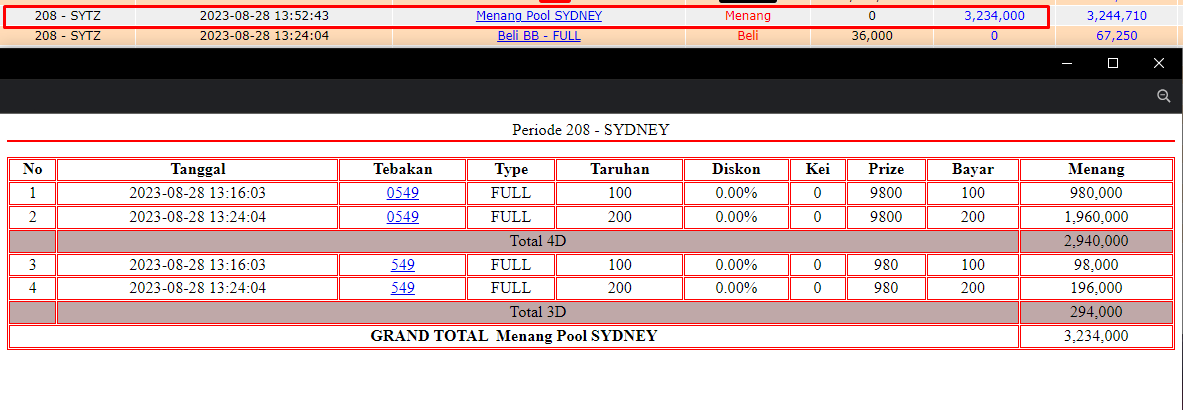Select the Prize column header
This screenshot has height=410, width=1183.
pos(886,170)
